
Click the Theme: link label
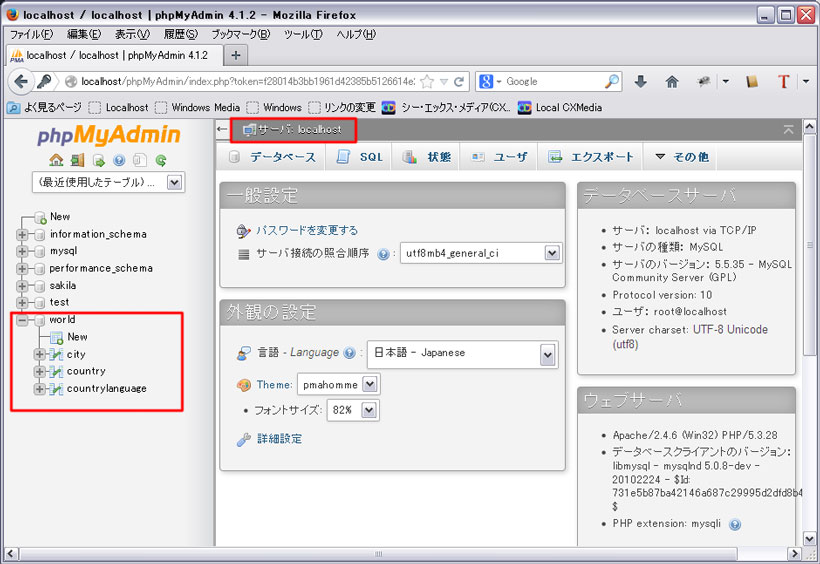274,385
